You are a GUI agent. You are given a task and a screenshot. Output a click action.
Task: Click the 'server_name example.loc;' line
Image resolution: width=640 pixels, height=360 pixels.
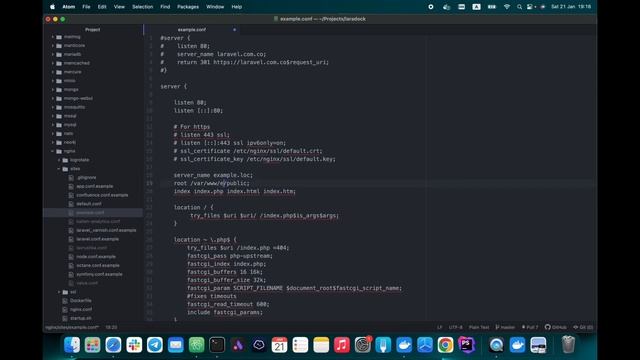[213, 175]
